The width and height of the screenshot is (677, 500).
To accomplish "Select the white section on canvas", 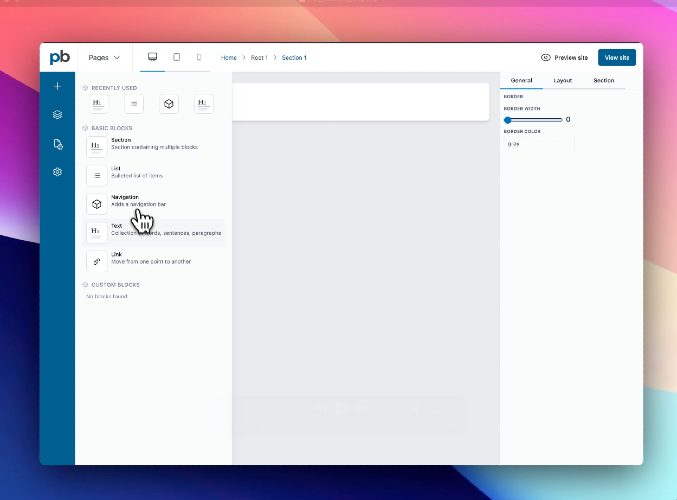I will coord(361,101).
